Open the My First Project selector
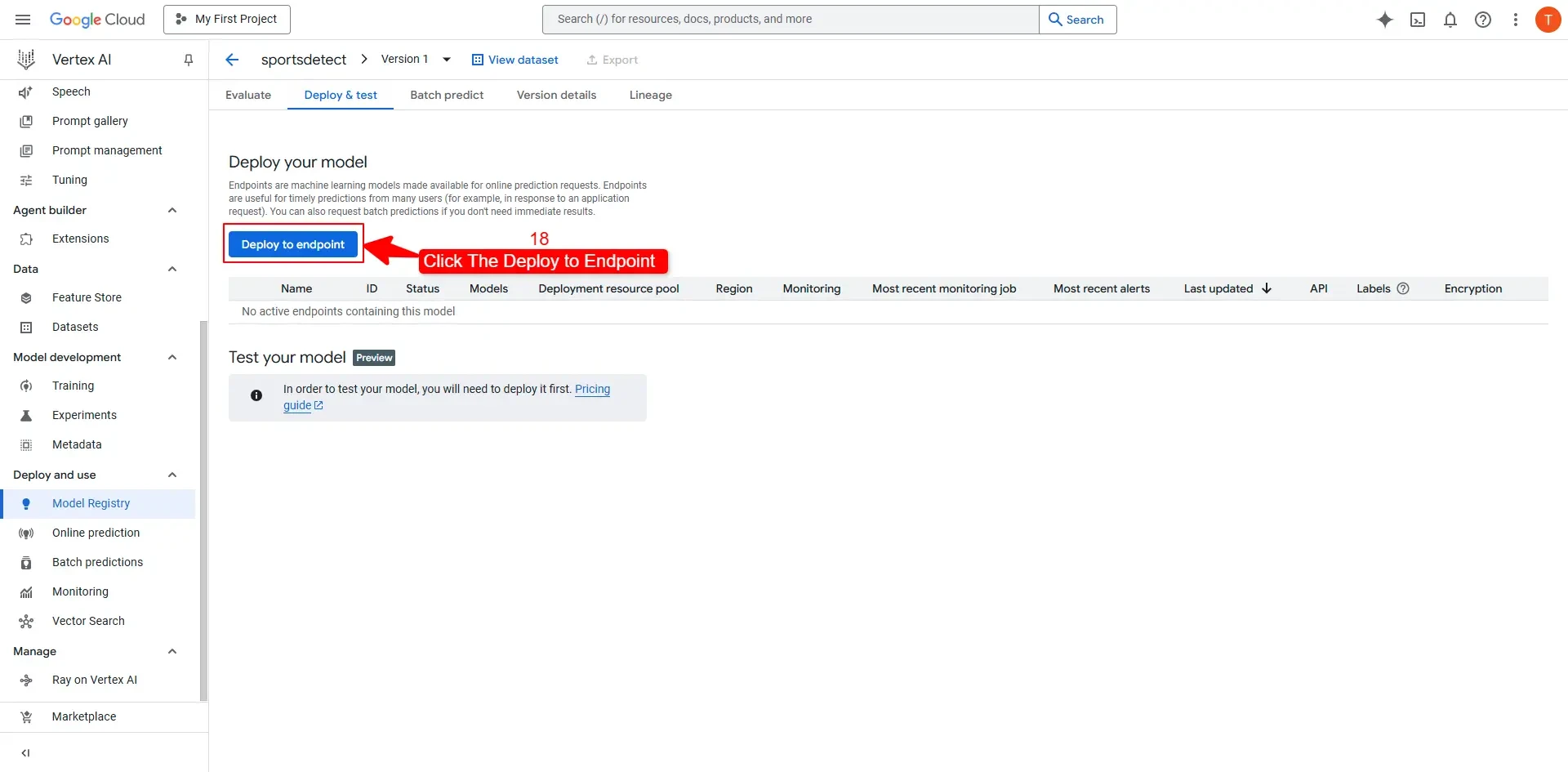1568x772 pixels. [227, 20]
